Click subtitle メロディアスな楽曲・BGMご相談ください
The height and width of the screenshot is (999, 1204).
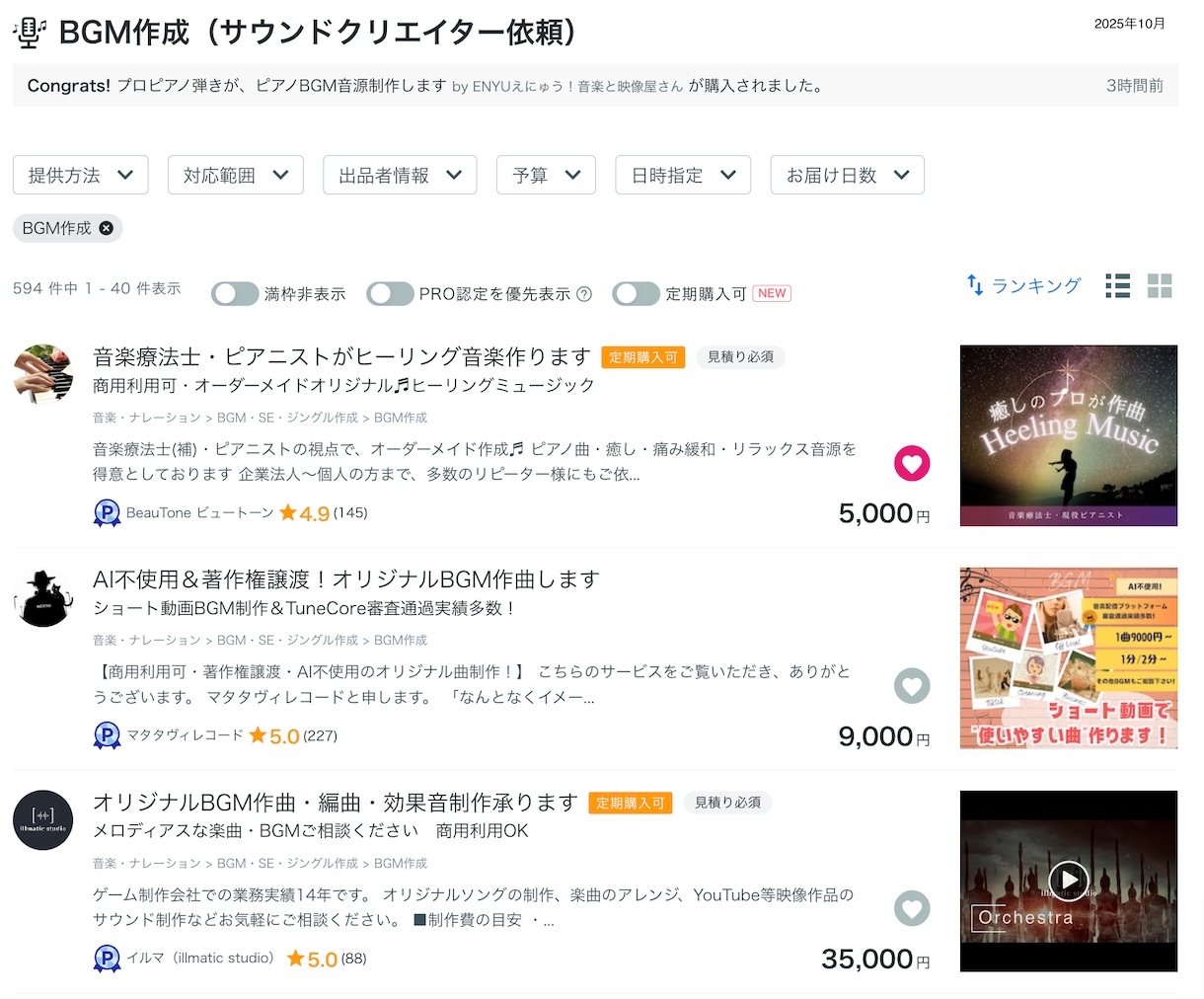311,831
